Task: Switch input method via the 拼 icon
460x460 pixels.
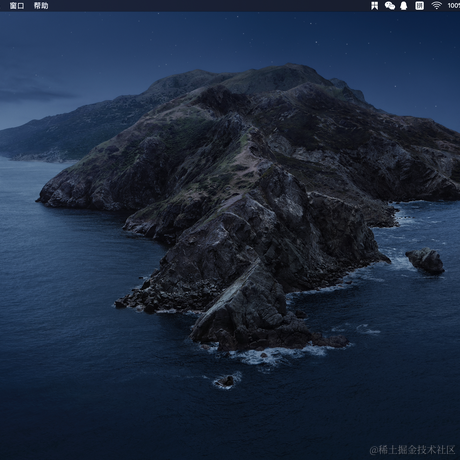Action: [x=420, y=6]
